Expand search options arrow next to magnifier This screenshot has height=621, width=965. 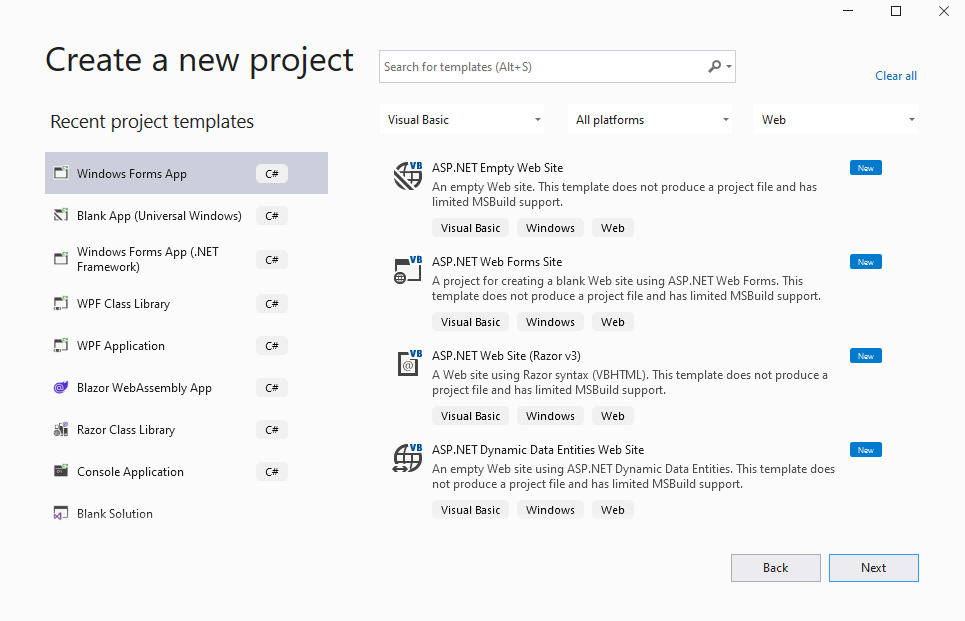729,66
